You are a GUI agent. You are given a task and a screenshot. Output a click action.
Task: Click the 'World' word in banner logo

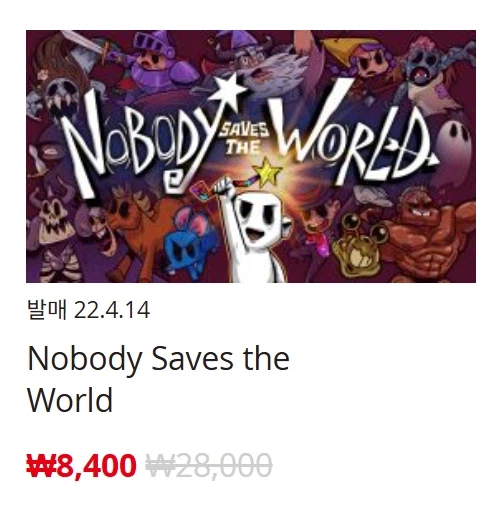352,133
